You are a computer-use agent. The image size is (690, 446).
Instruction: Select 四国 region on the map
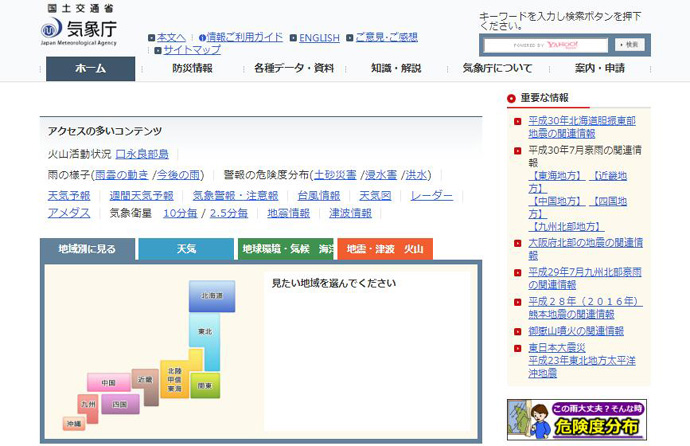coord(120,404)
